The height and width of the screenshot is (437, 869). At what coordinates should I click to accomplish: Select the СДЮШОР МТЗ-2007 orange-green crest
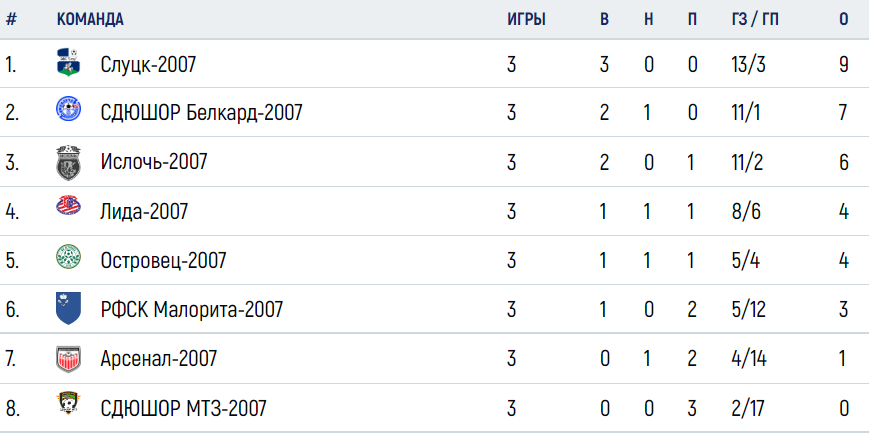click(68, 403)
